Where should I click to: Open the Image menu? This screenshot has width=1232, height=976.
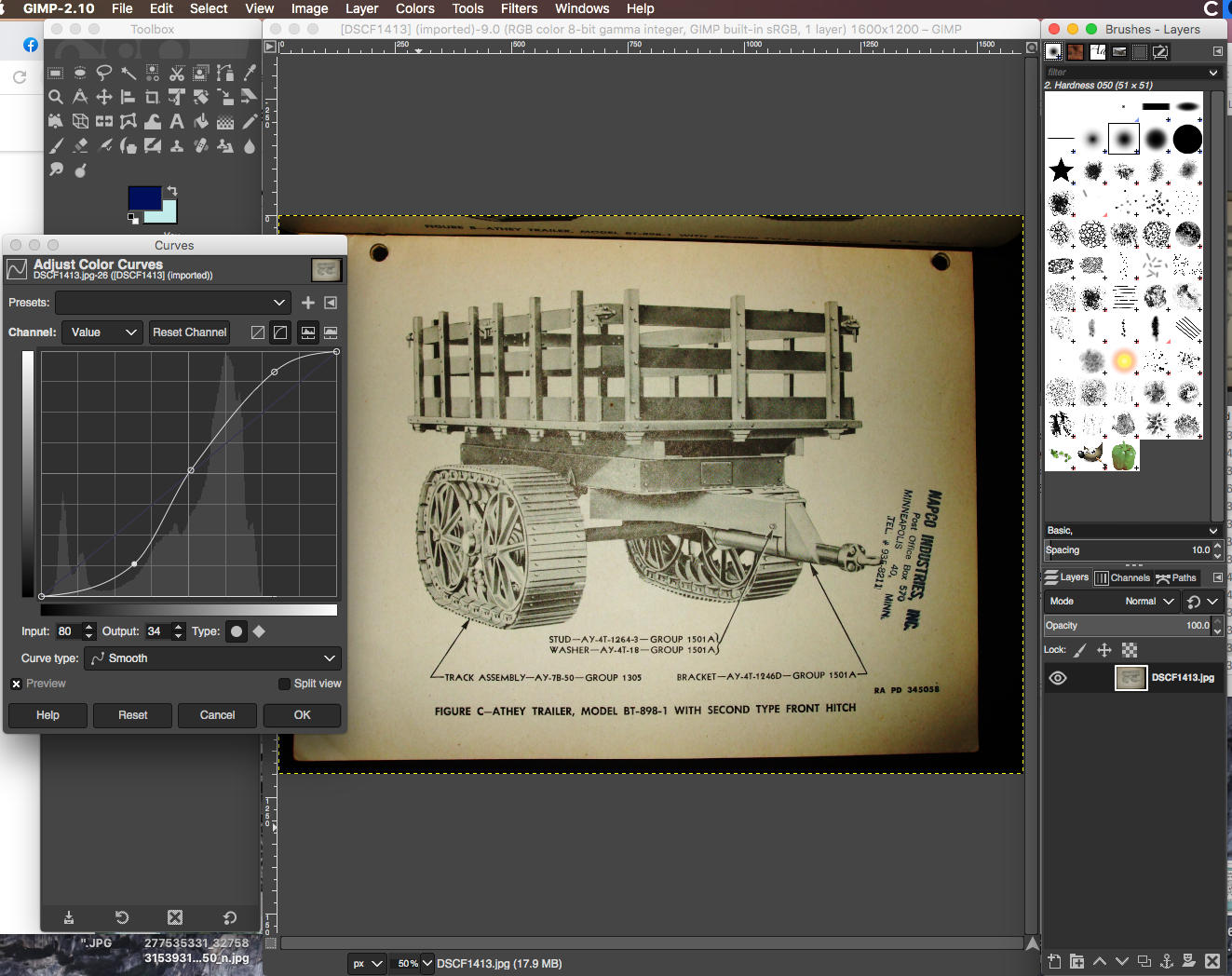coord(309,8)
